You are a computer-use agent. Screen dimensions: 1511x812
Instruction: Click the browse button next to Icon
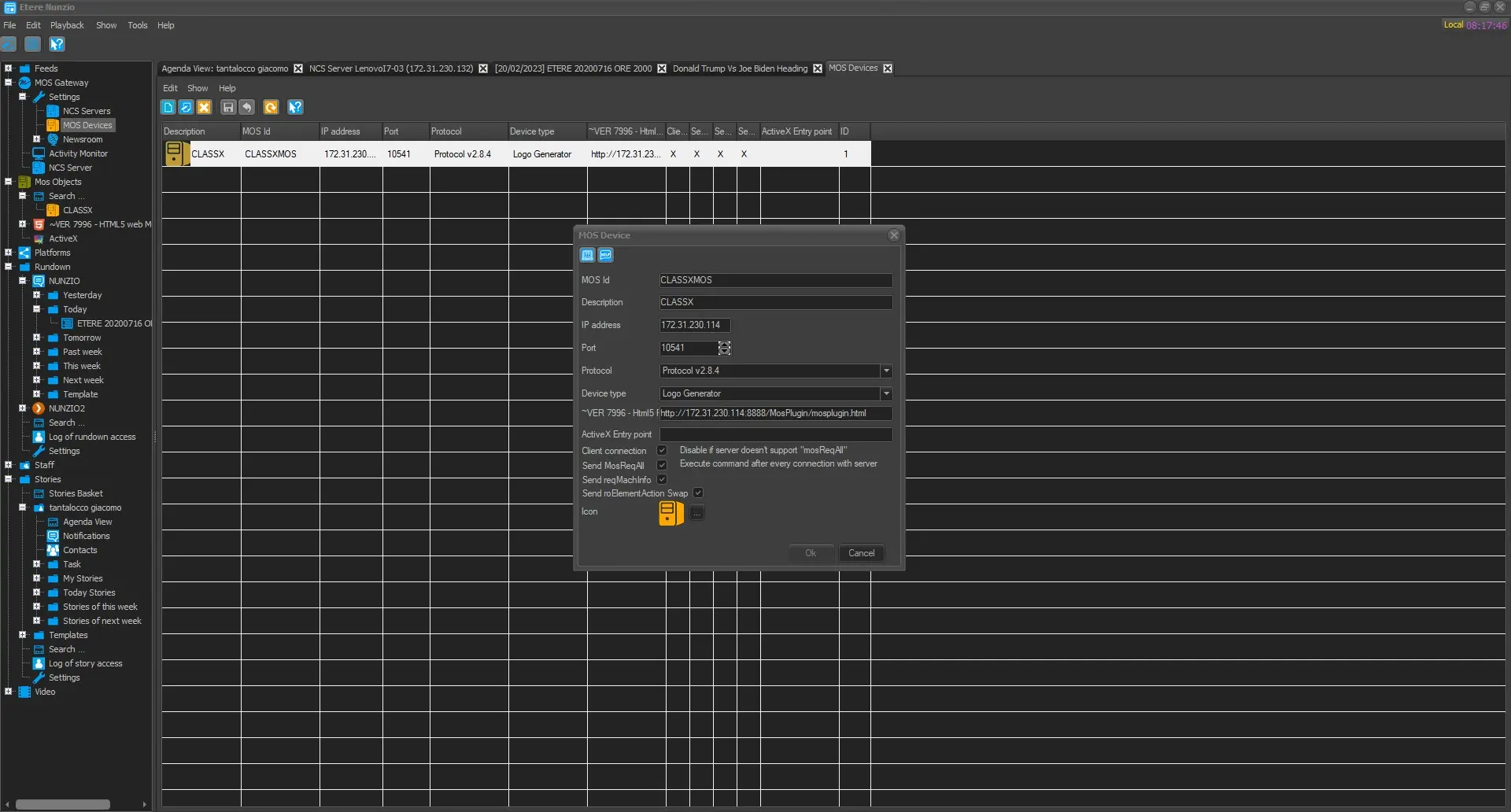[x=696, y=514]
